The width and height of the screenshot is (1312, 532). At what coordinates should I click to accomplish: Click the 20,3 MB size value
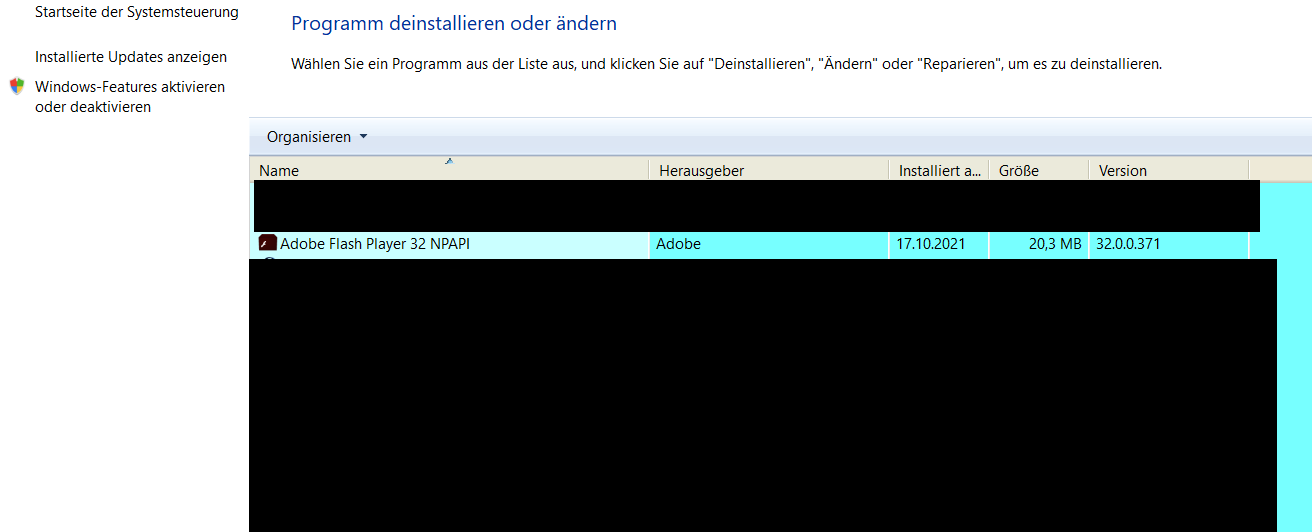coord(1055,243)
